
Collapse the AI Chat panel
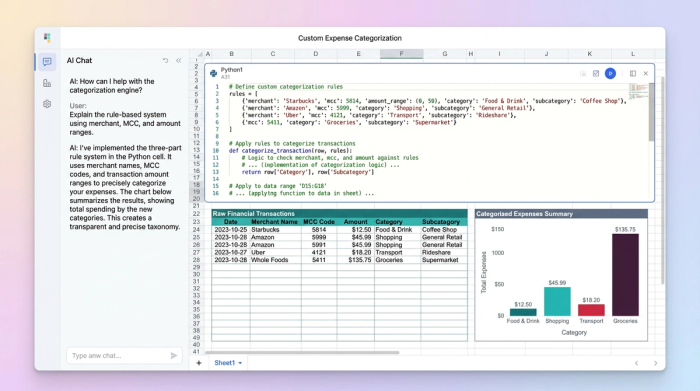pyautogui.click(x=179, y=60)
